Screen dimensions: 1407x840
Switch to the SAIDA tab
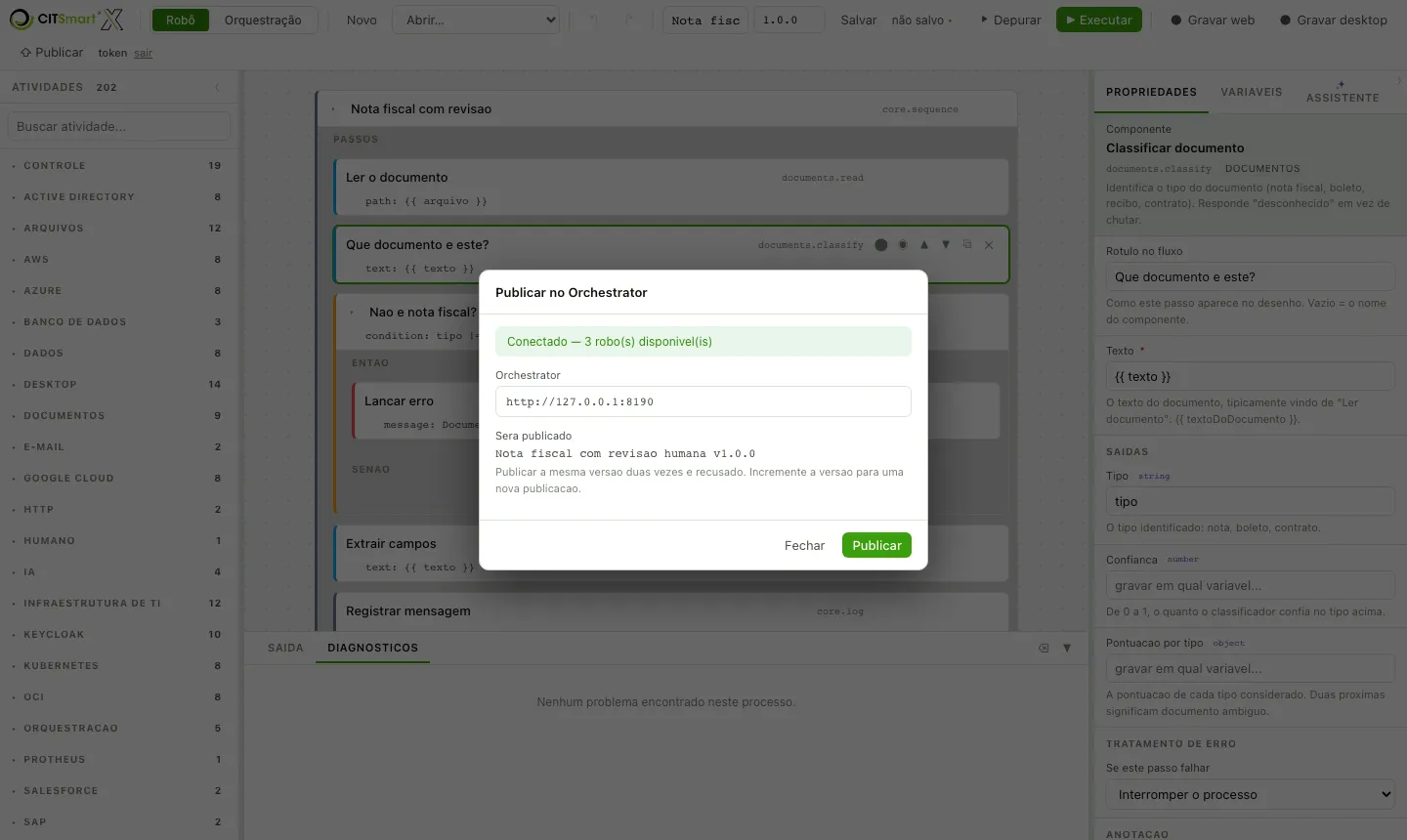point(285,648)
